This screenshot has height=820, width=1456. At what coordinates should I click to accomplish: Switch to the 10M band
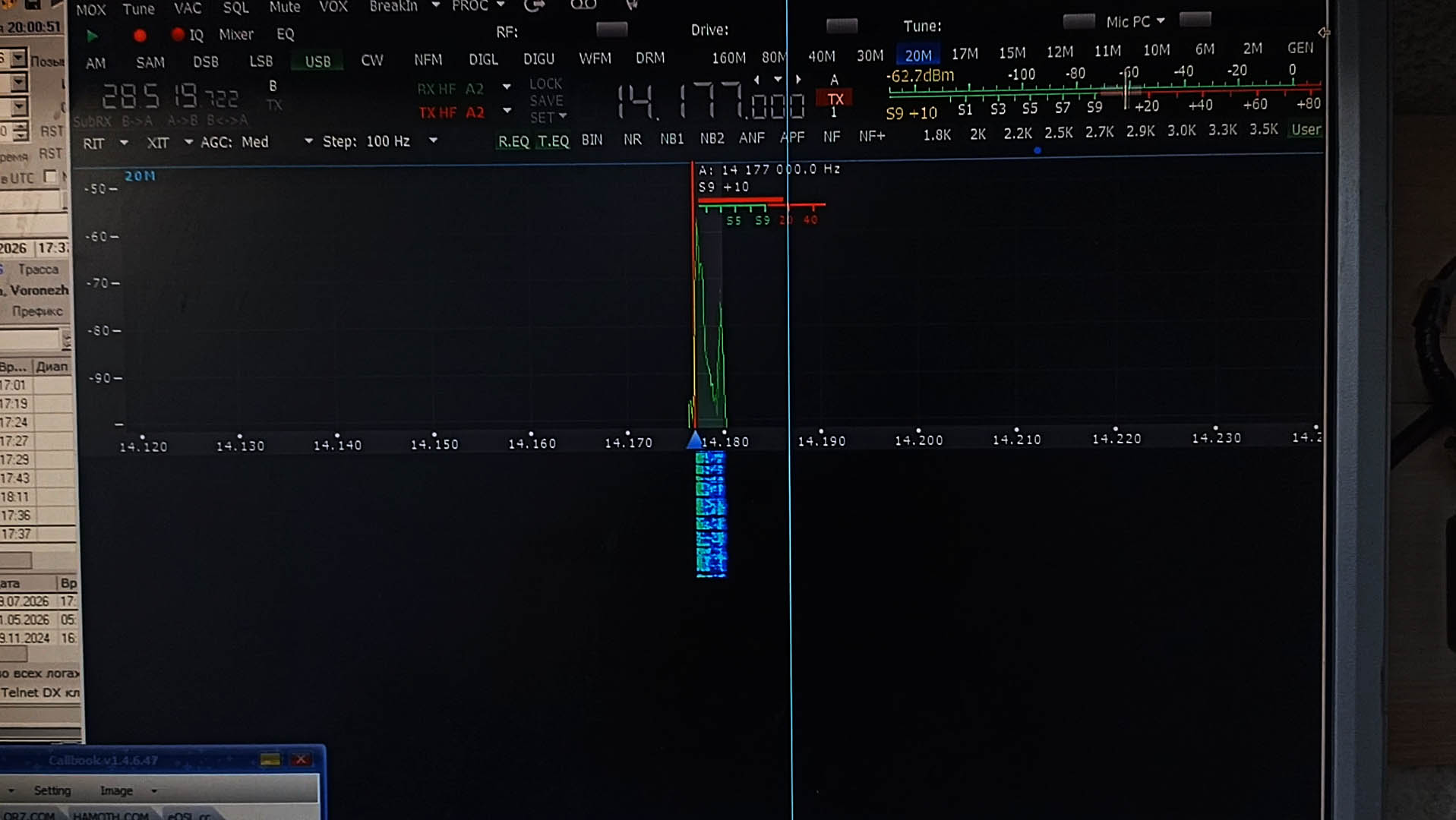click(x=1156, y=50)
